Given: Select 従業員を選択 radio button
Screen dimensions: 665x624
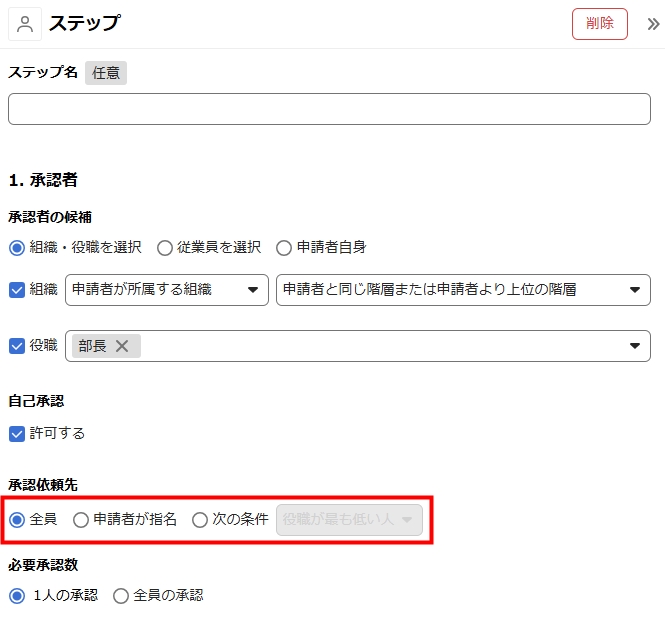Looking at the screenshot, I should [x=165, y=247].
